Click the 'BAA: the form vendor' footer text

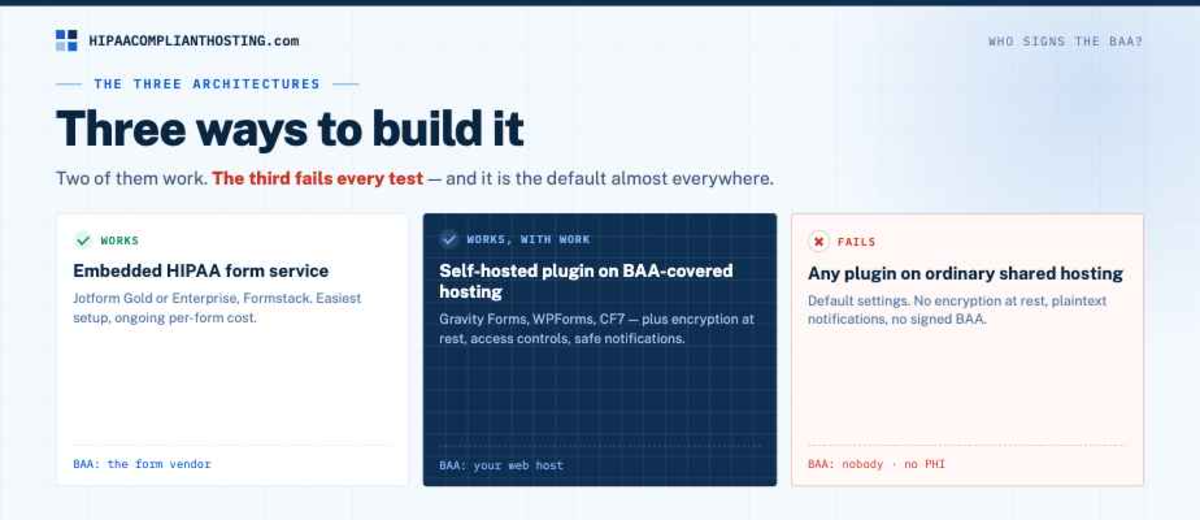(x=142, y=464)
